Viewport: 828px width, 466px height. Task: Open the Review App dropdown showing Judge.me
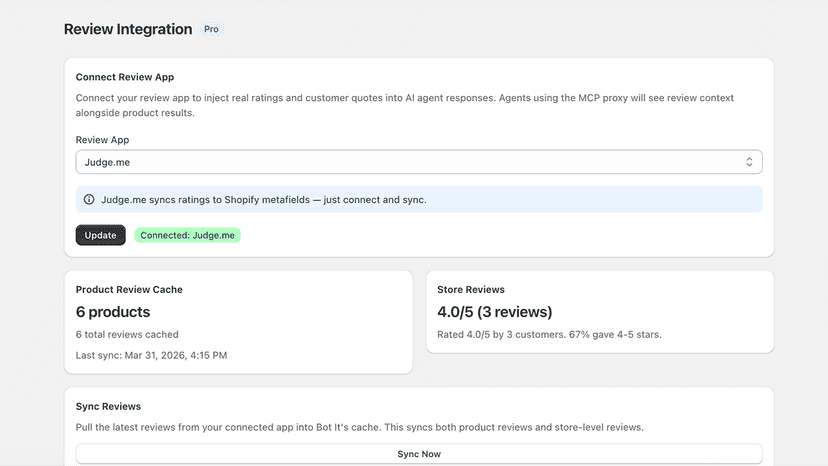419,162
